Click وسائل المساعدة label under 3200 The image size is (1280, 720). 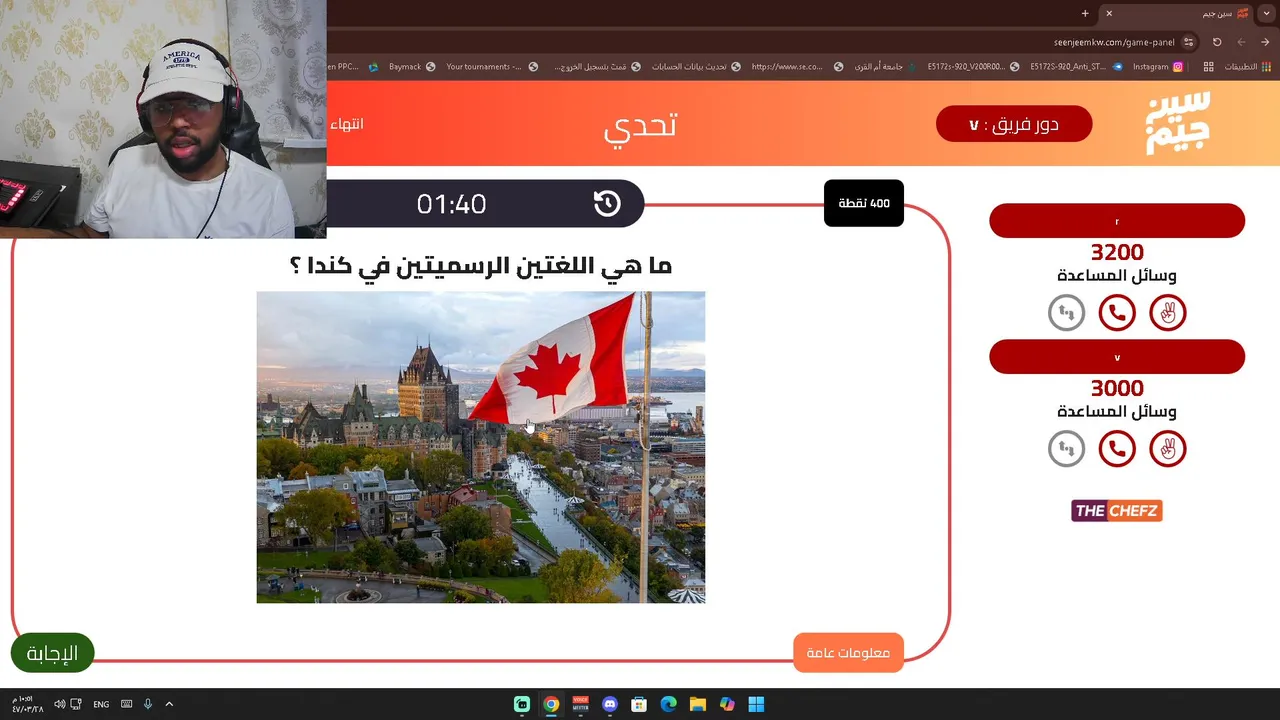(1117, 276)
